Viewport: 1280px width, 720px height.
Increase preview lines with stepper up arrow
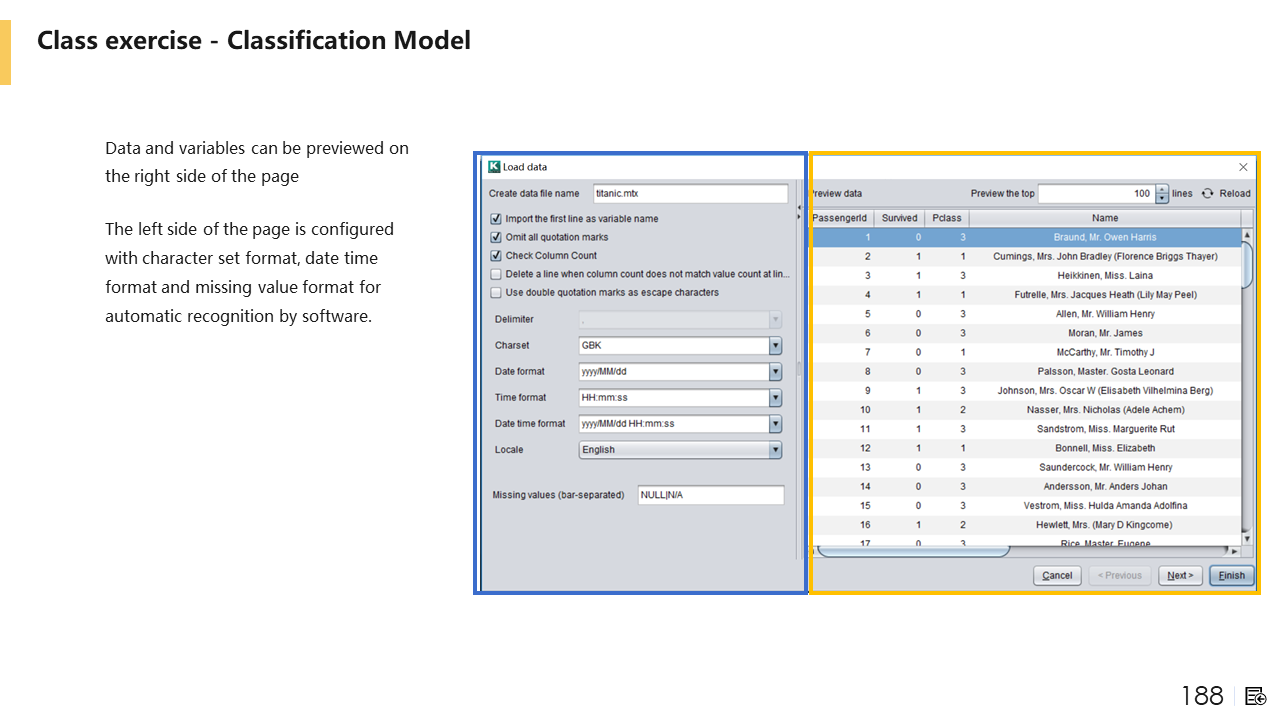coord(1161,189)
